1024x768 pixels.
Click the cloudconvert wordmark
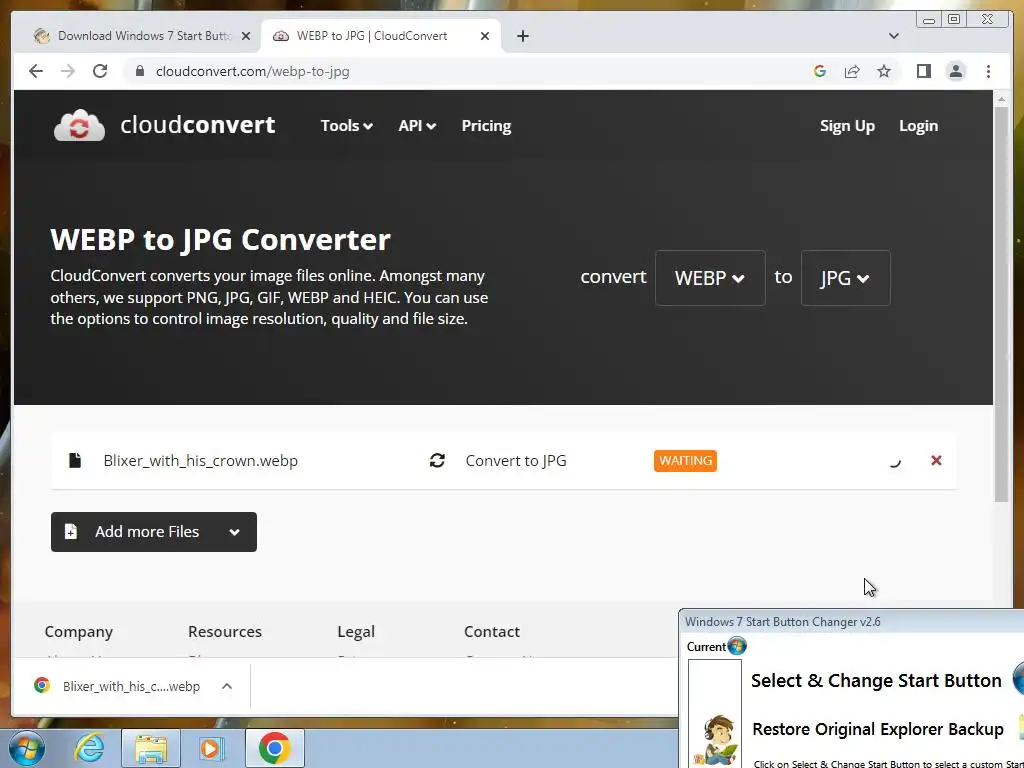click(197, 125)
